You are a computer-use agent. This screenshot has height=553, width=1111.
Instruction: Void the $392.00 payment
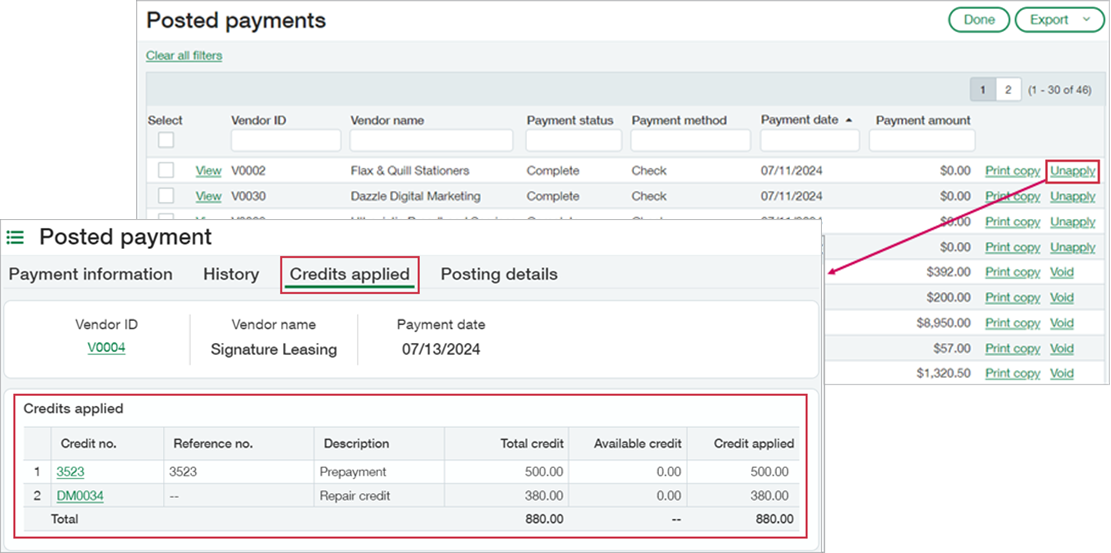click(1061, 272)
